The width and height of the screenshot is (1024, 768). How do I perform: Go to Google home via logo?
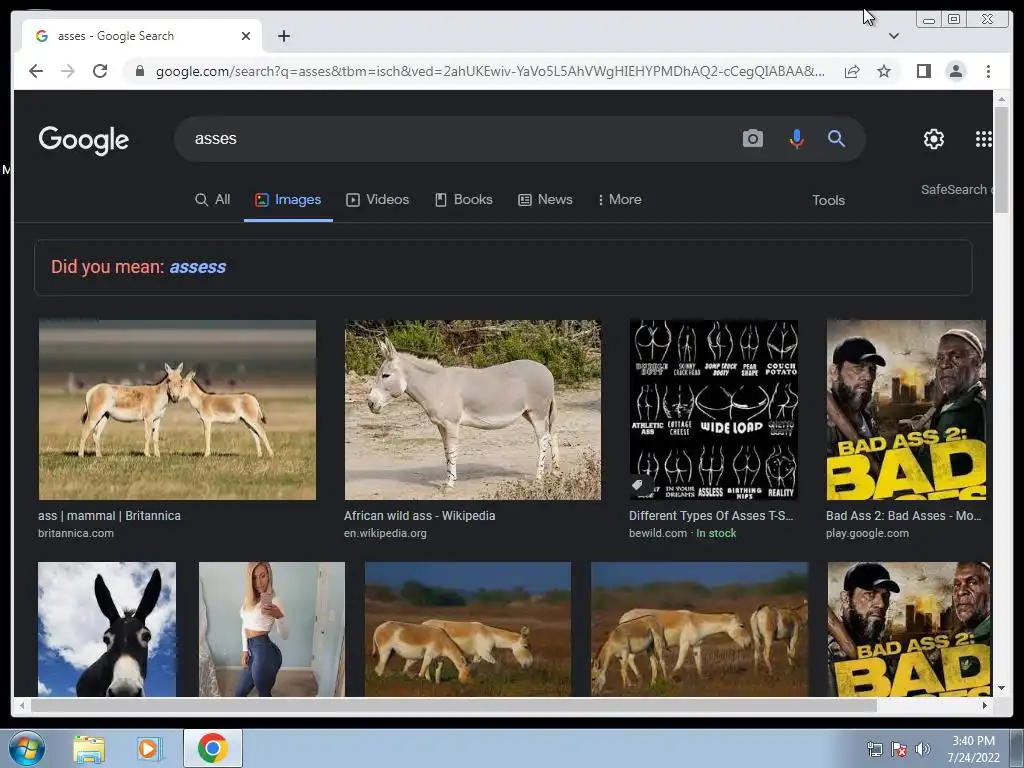[84, 140]
